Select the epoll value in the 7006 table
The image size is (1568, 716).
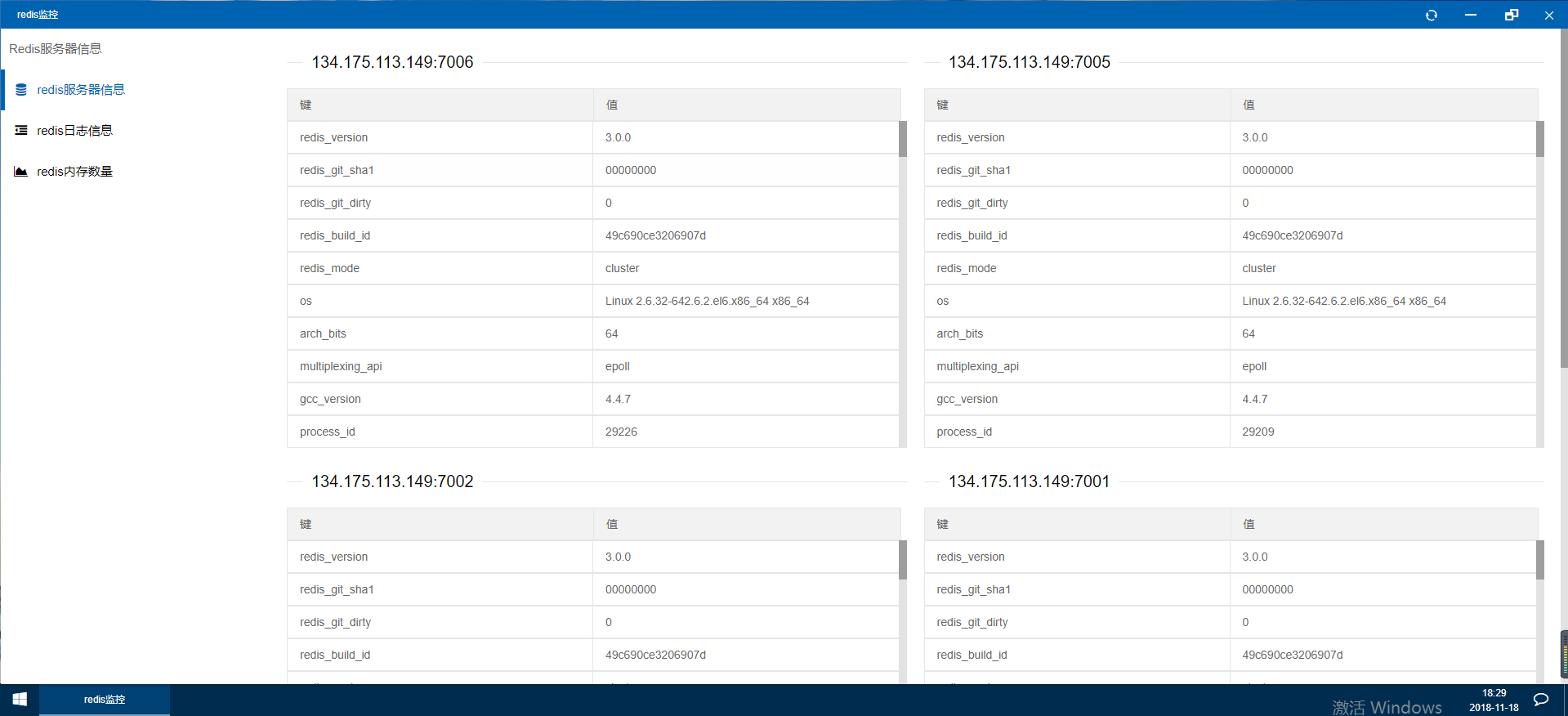coord(617,366)
